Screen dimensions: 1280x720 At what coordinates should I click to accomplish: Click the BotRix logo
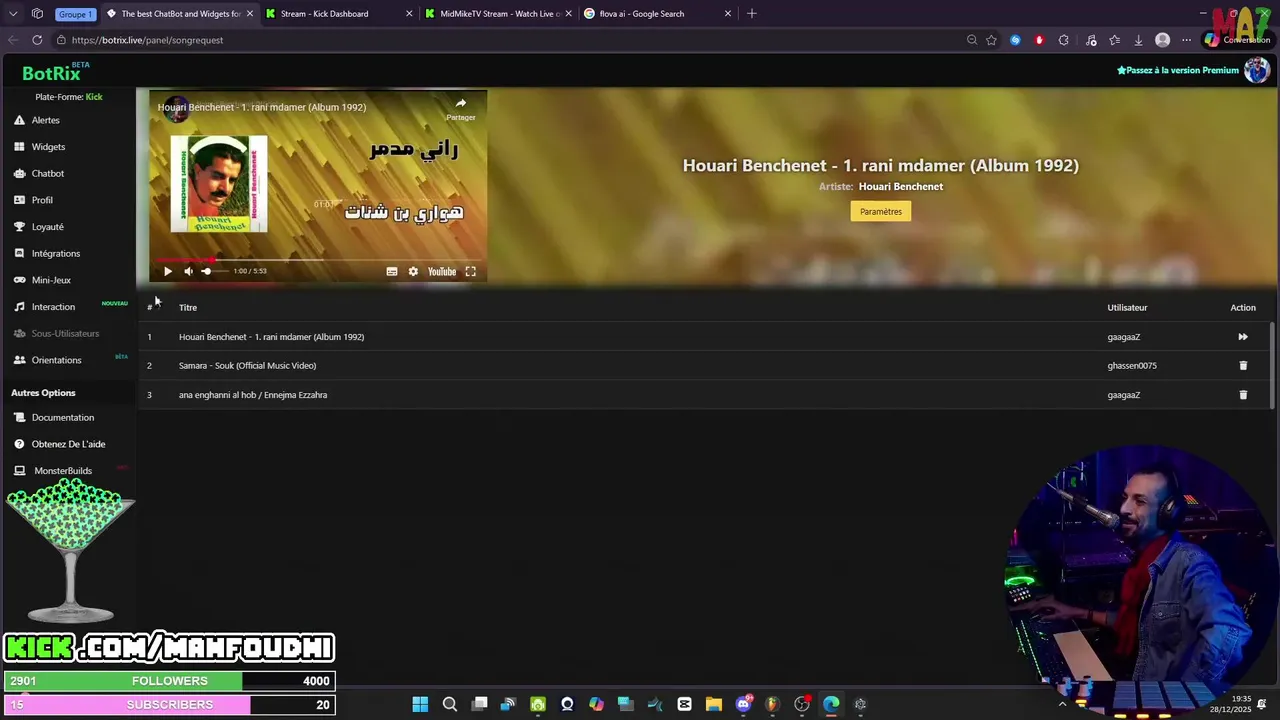[51, 73]
